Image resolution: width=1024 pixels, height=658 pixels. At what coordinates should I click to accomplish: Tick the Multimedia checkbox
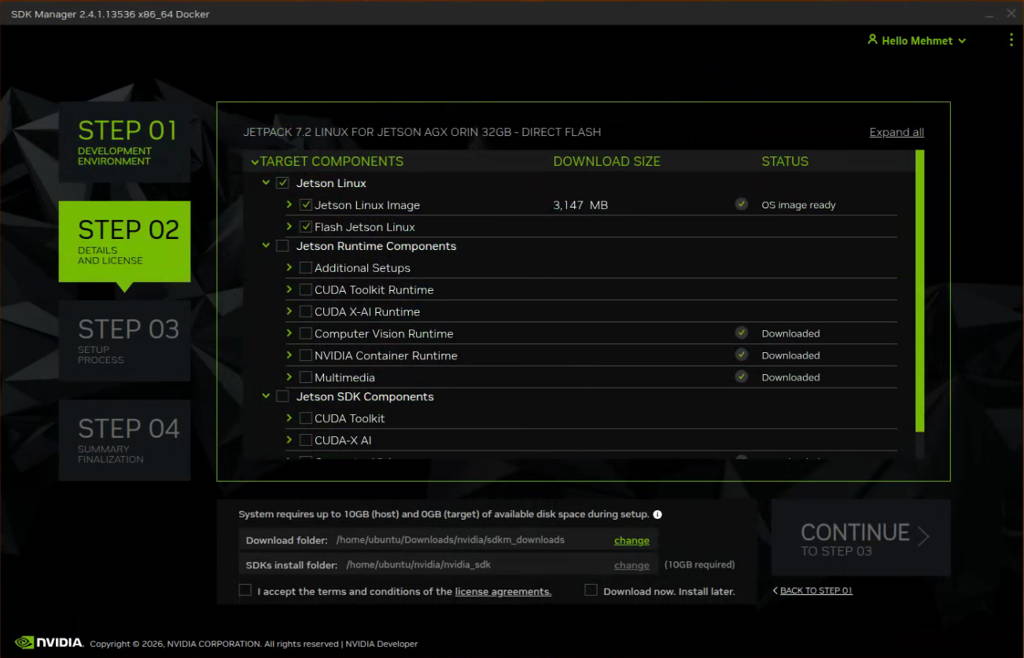pos(306,377)
